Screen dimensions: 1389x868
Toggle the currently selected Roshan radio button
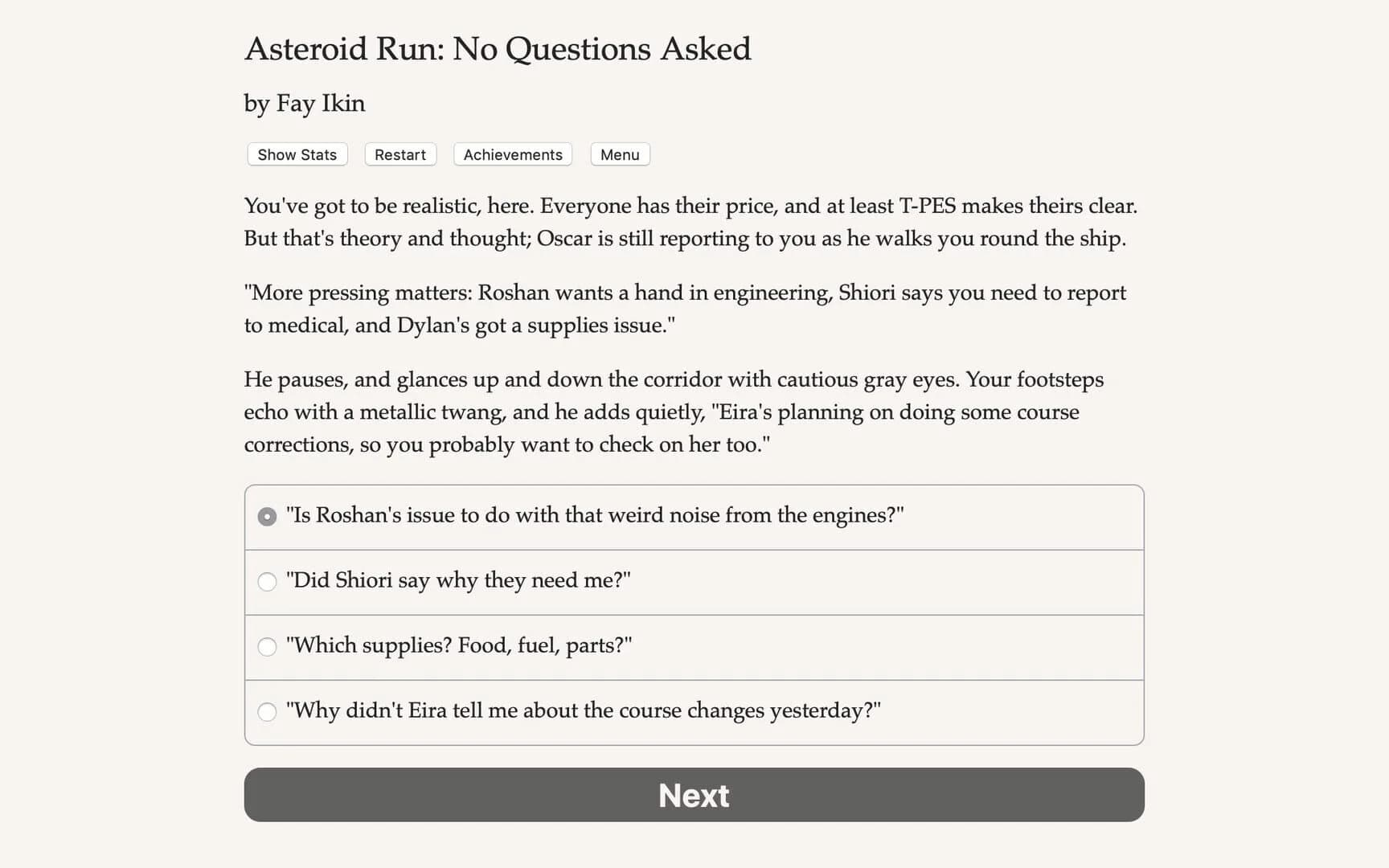[267, 517]
